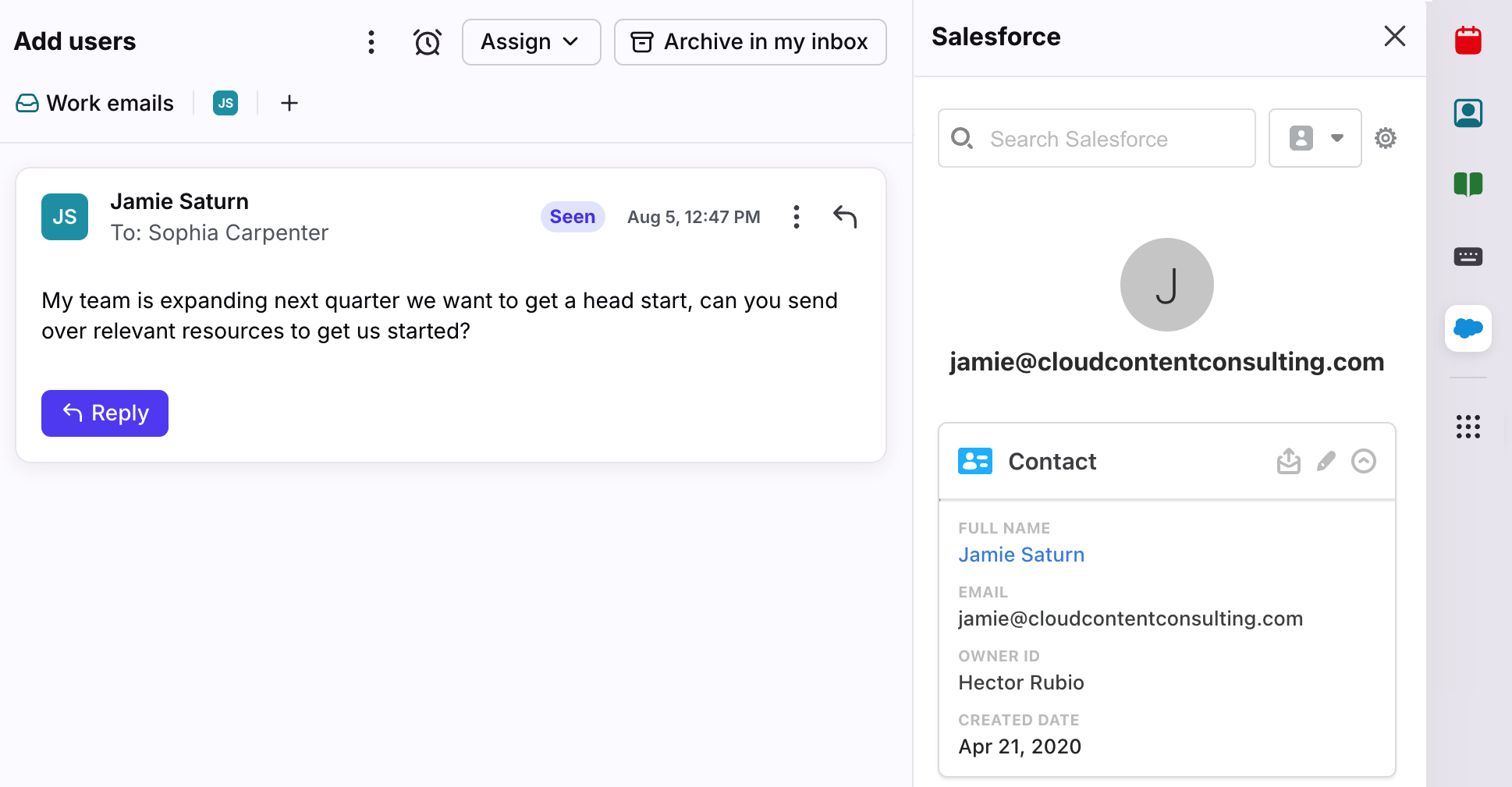1512x787 pixels.
Task: Open the red calendar sidebar icon
Action: [x=1468, y=41]
